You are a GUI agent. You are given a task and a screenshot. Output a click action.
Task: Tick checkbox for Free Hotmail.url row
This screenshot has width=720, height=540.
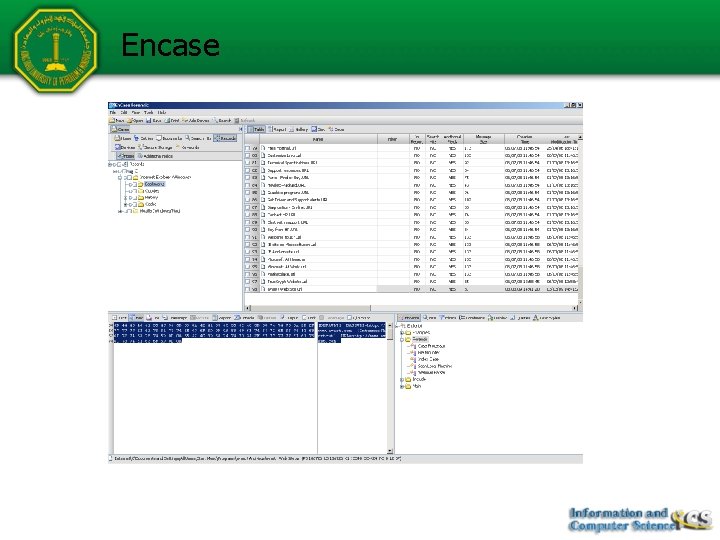[248, 148]
